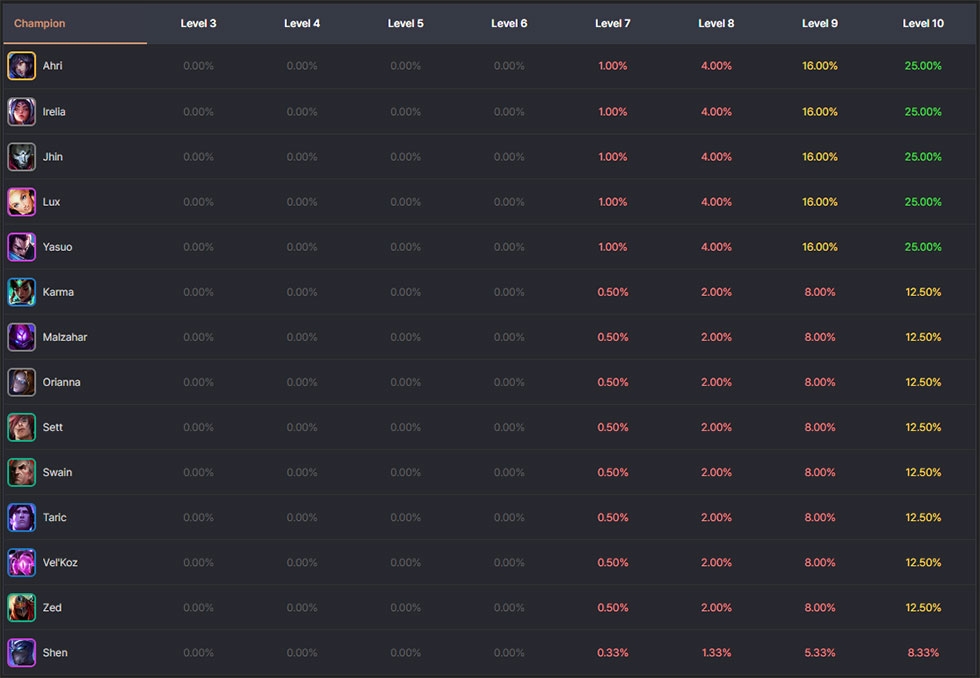Image resolution: width=980 pixels, height=678 pixels.
Task: Open the Yasuo champion name link
Action: coord(58,247)
